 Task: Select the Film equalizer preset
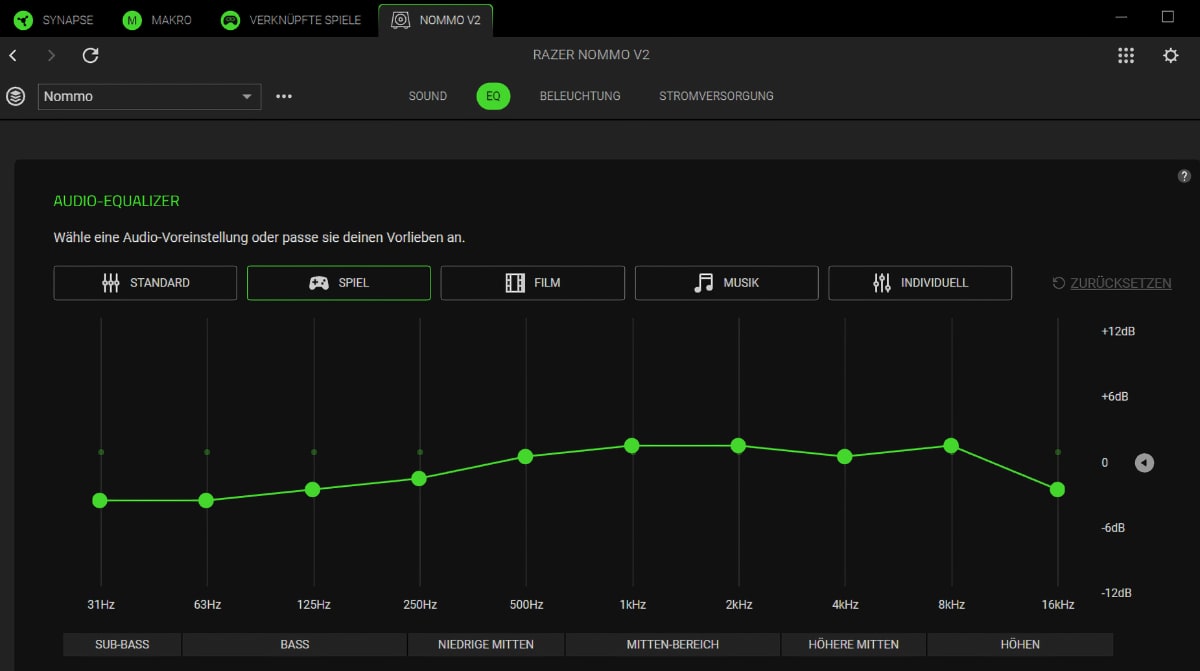pos(532,283)
